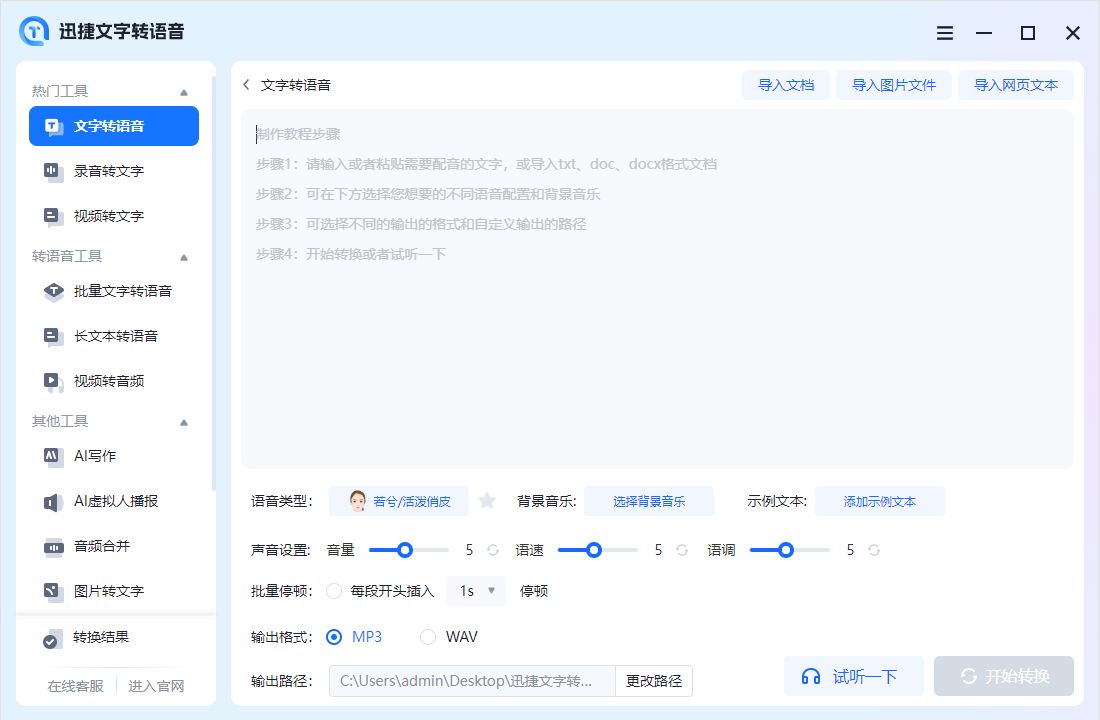1100x720 pixels.
Task: Click the voice avatar for 若兮/活泼俏皮
Action: pos(357,501)
